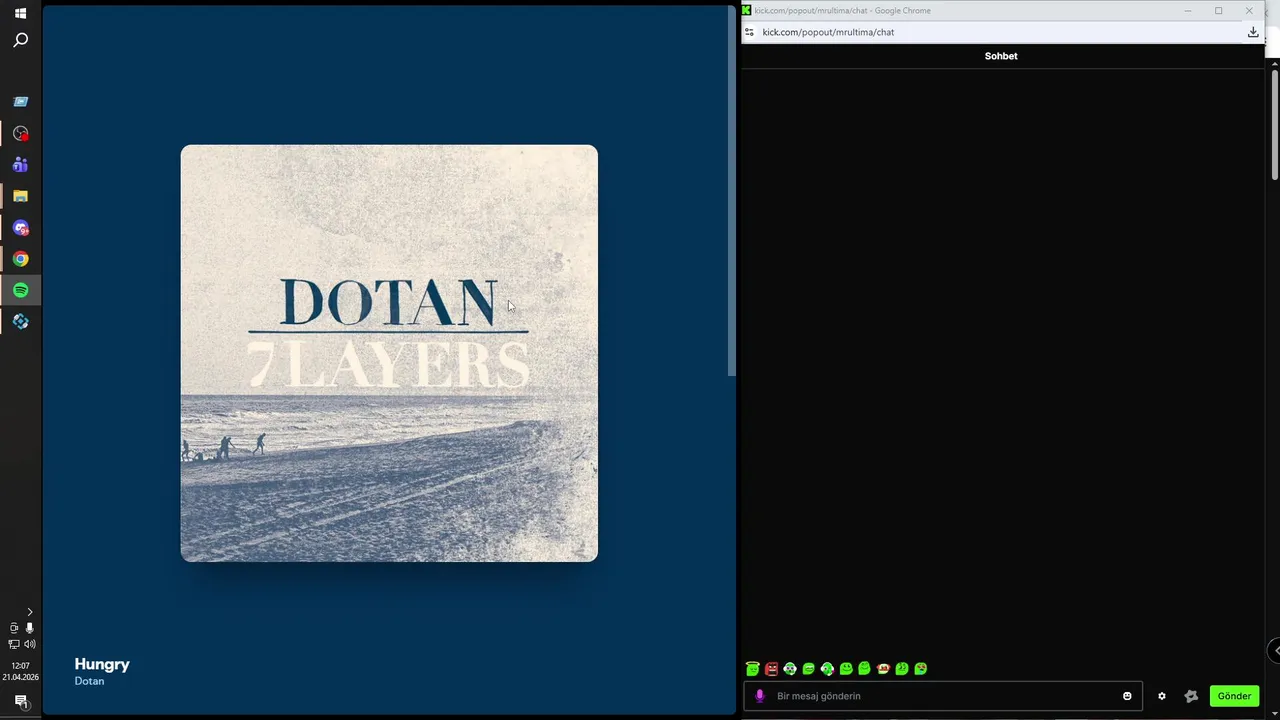The image size is (1280, 720).
Task: Switch to Google Chrome from the taskbar
Action: (20, 259)
